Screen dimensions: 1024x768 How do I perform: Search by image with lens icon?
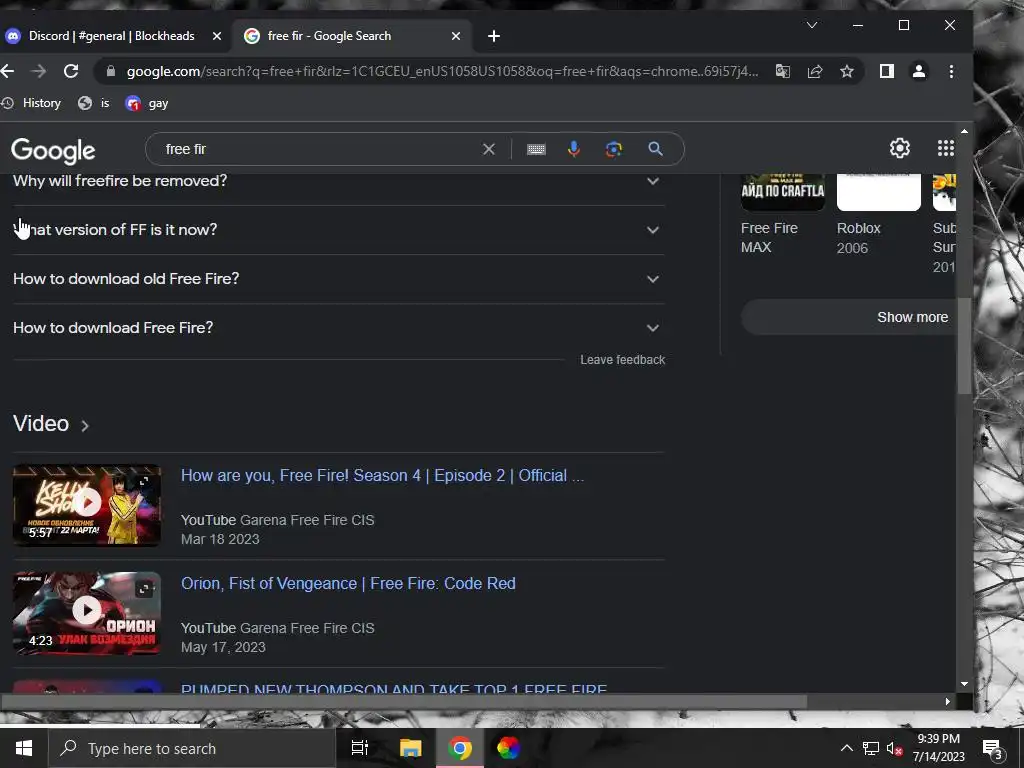[613, 149]
